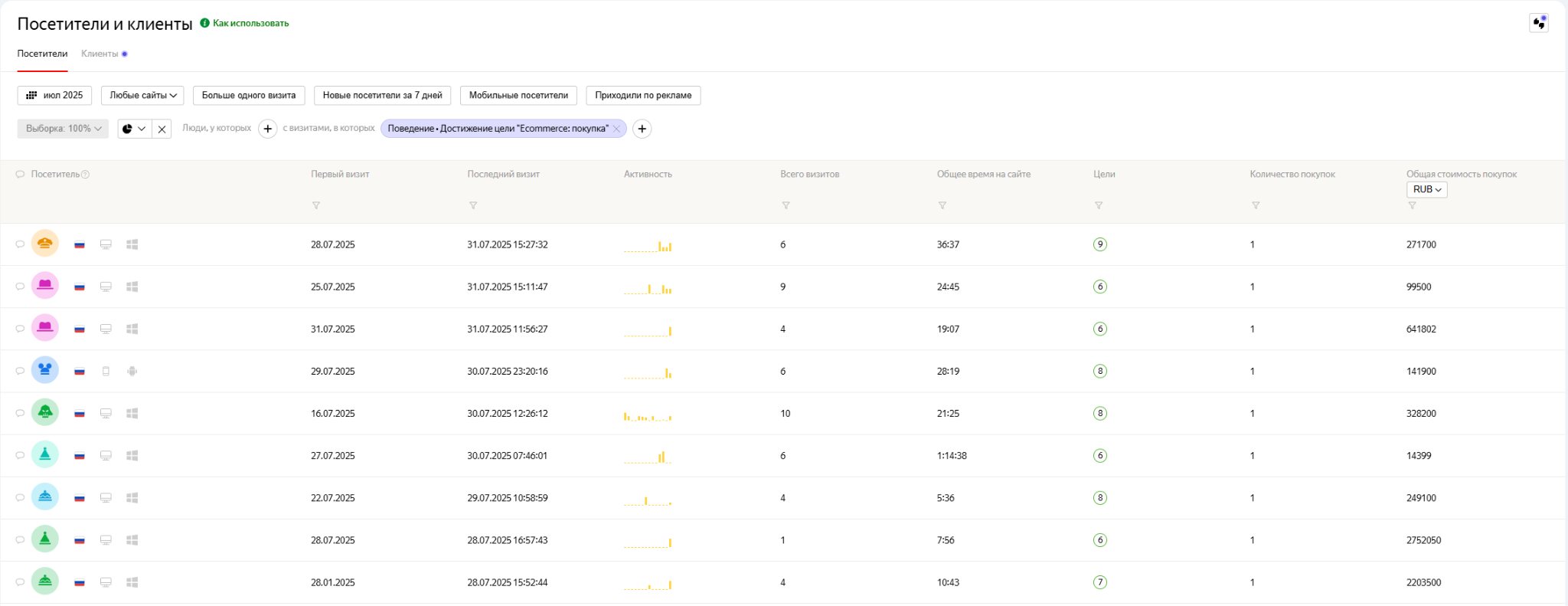Toggle Мобильные посетители quick filter
Image resolution: width=1568 pixels, height=606 pixels.
[x=518, y=95]
